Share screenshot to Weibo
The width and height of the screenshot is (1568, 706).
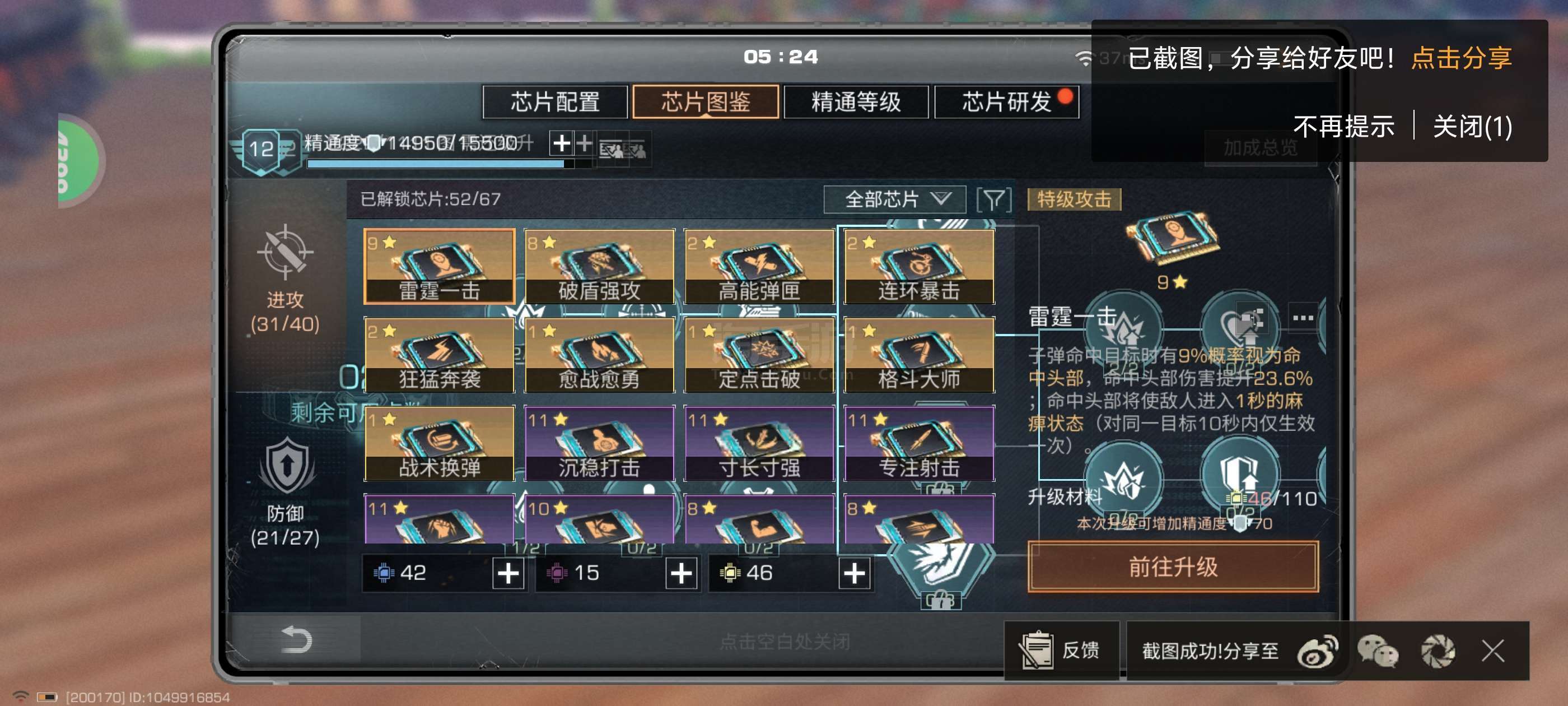pyautogui.click(x=1317, y=651)
